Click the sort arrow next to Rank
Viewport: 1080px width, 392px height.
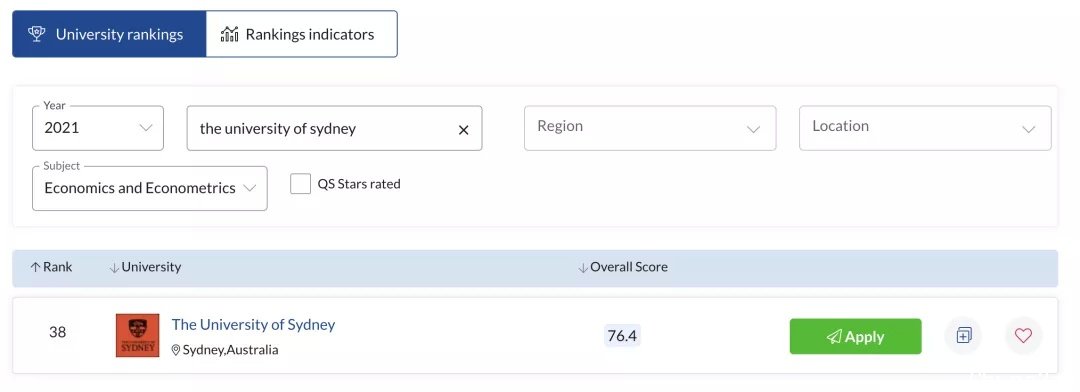click(x=35, y=267)
